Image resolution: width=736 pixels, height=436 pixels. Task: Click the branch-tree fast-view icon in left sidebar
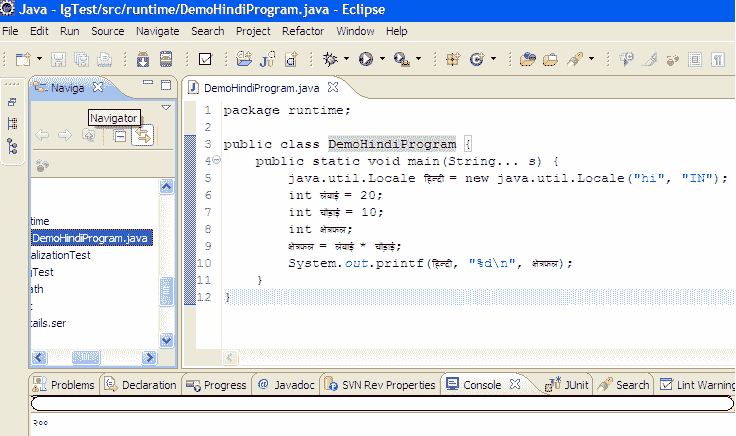tap(13, 146)
